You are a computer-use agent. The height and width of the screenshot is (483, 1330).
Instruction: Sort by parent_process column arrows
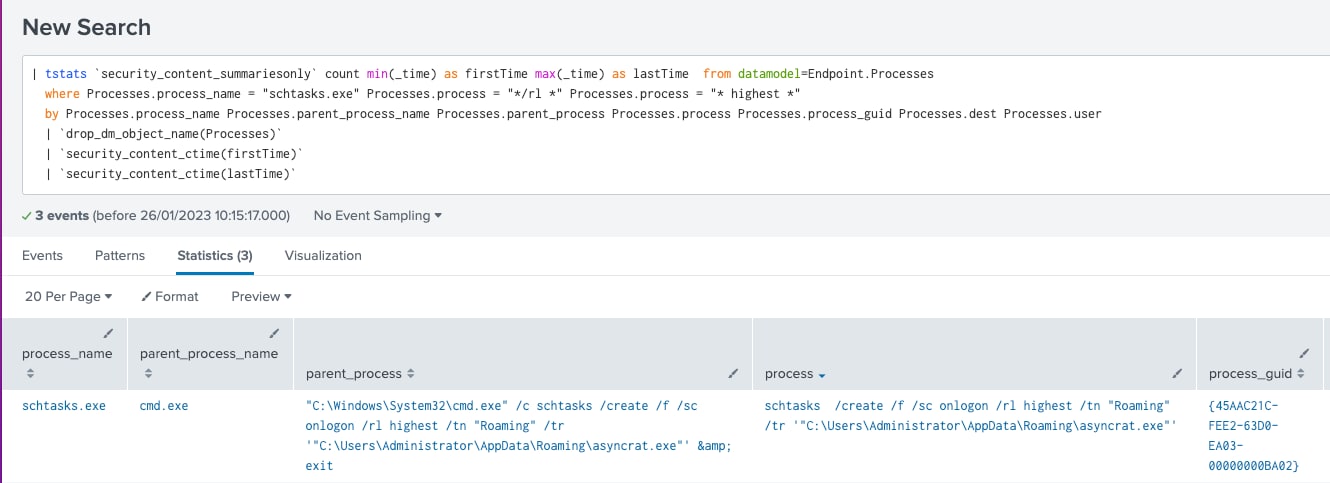pos(410,374)
